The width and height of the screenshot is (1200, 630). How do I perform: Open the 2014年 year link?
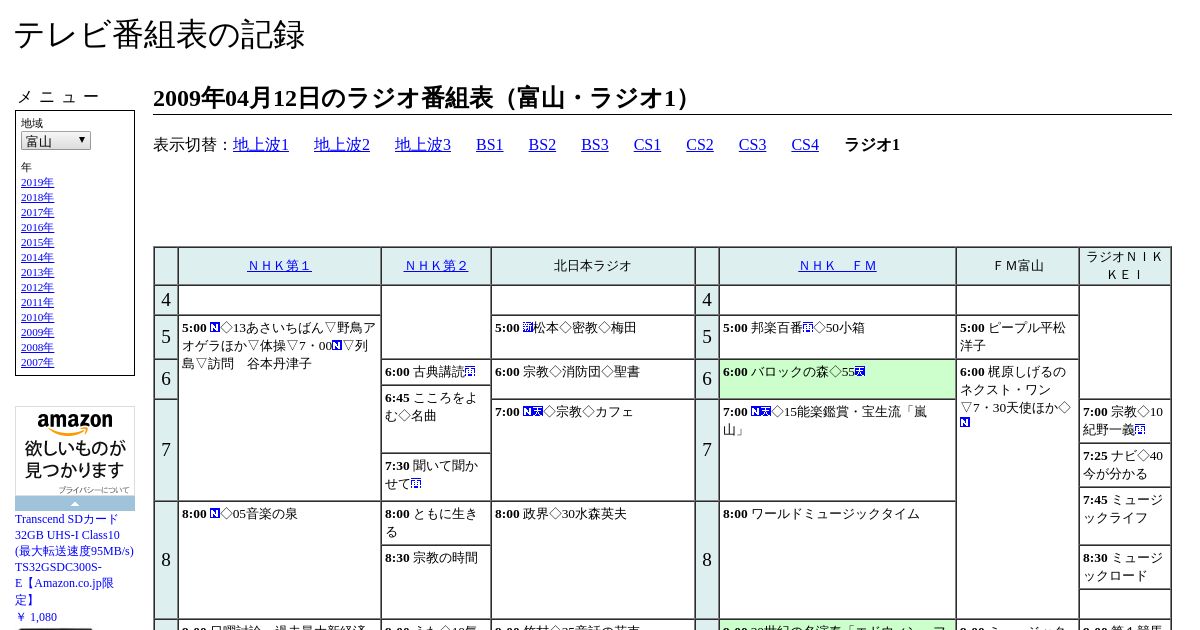click(37, 257)
